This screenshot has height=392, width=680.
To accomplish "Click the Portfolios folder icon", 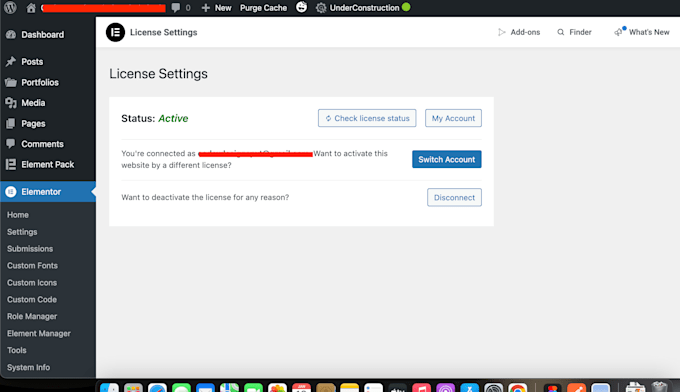I will point(11,82).
